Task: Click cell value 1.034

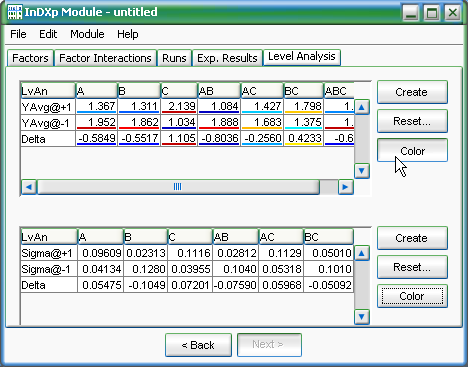Action: click(179, 123)
